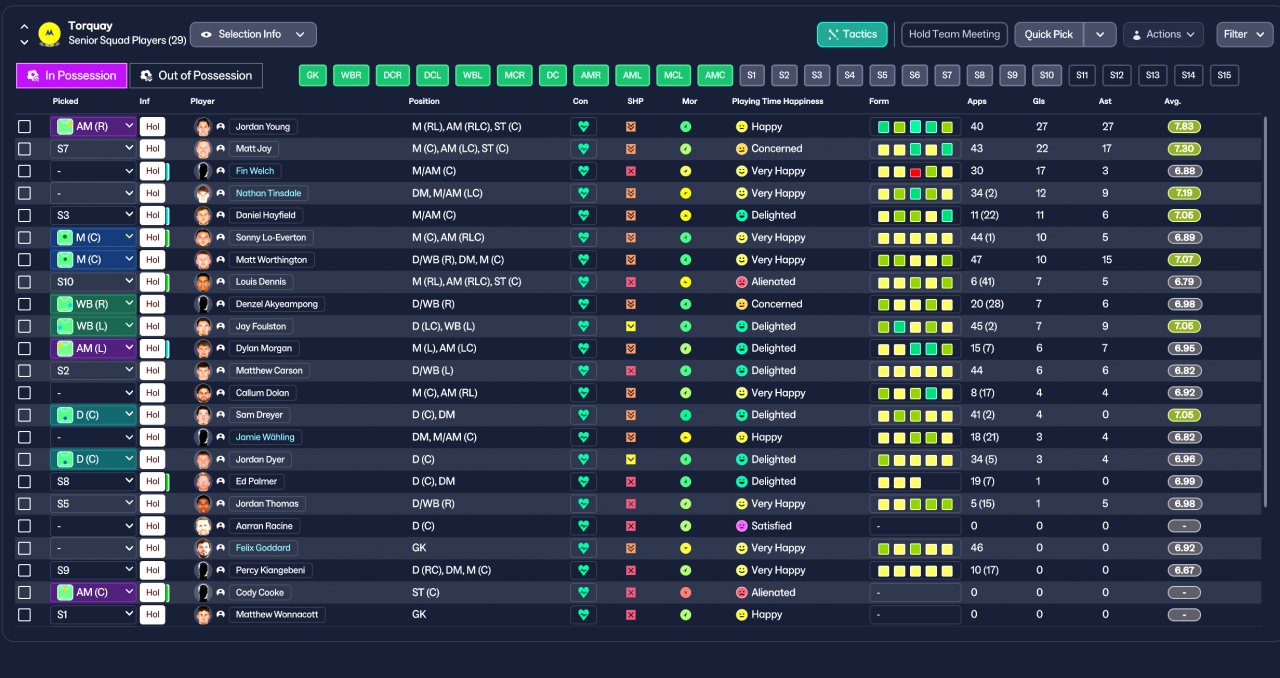Open the Selection Info dropdown
Screen dimensions: 1280x678
coord(253,34)
